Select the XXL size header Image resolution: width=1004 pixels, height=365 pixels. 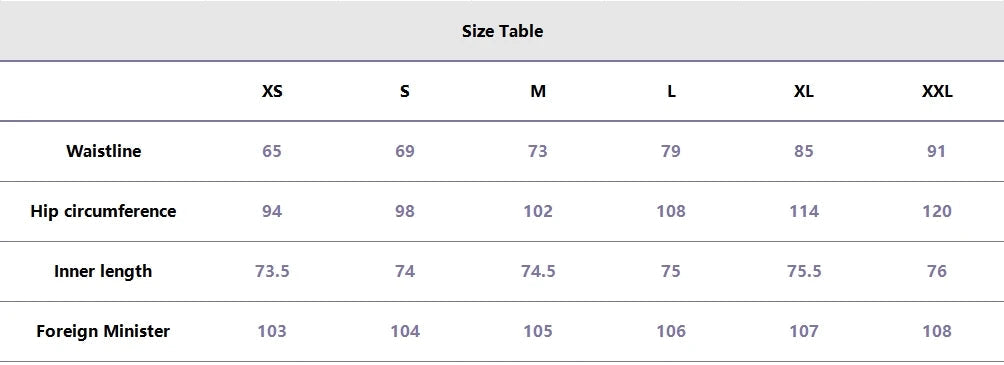(x=937, y=91)
